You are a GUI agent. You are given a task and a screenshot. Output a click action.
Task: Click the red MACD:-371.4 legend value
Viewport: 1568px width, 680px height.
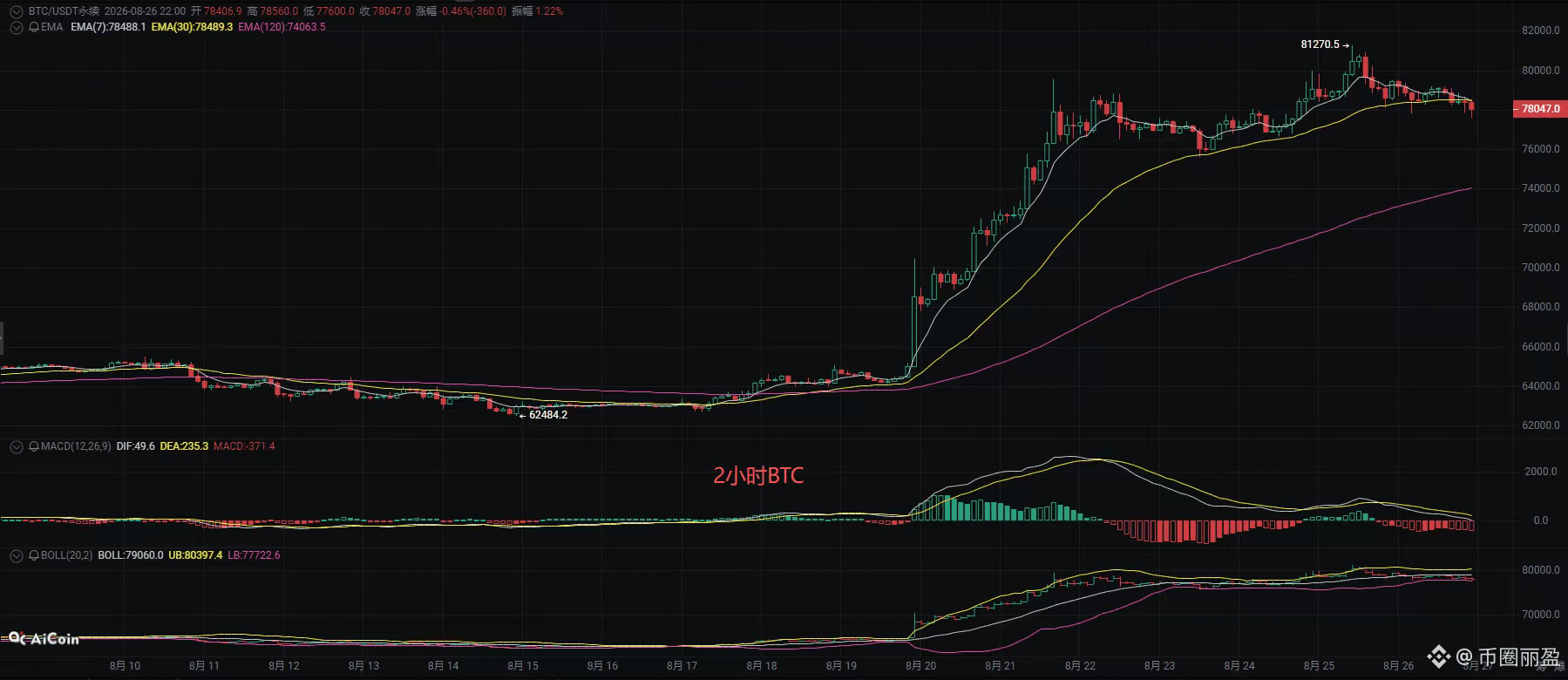[244, 446]
